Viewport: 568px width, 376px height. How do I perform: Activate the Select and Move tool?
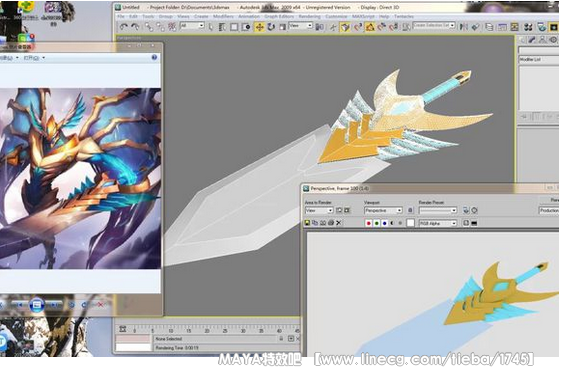[x=259, y=27]
